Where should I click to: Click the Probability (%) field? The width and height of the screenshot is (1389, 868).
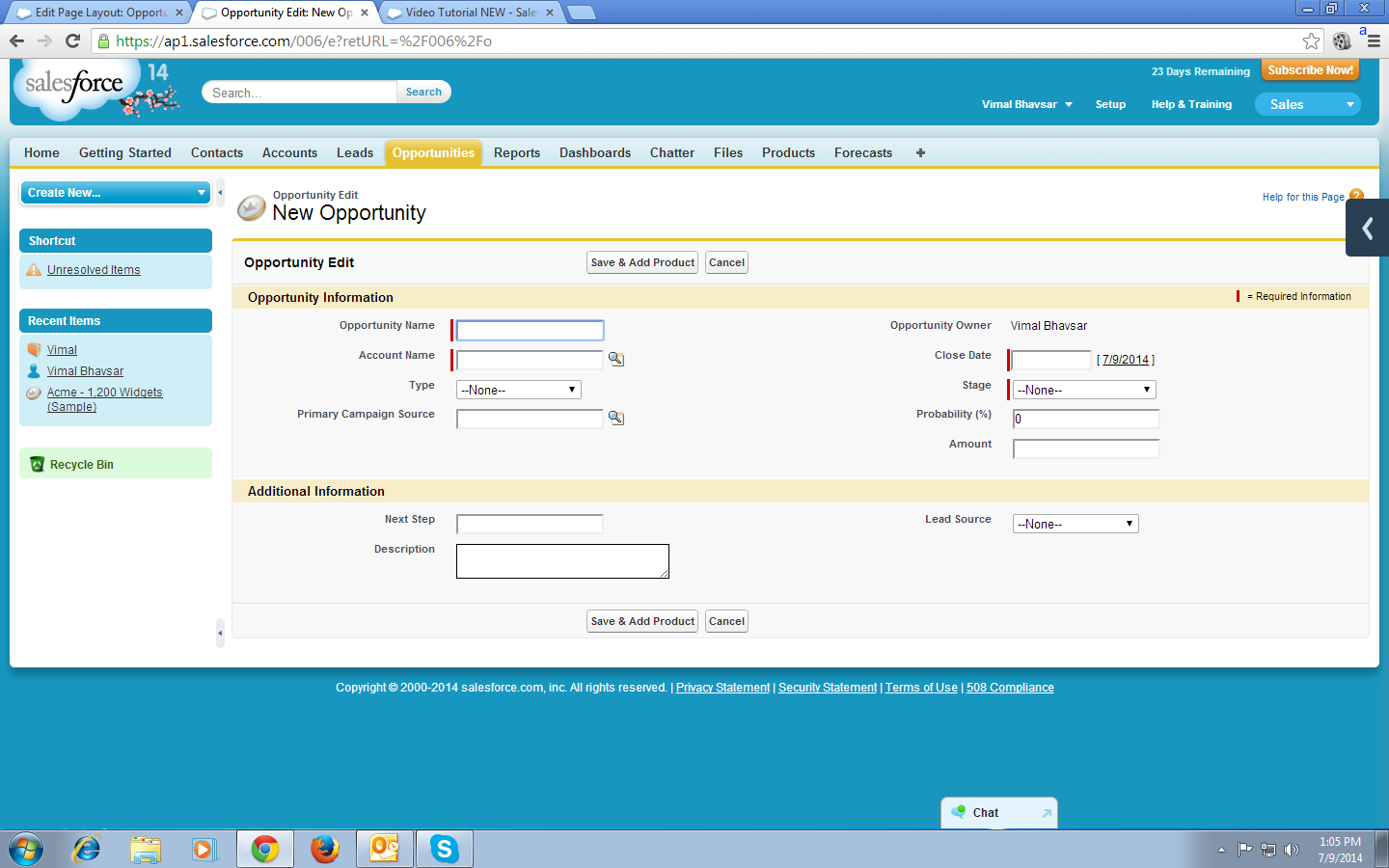1086,419
